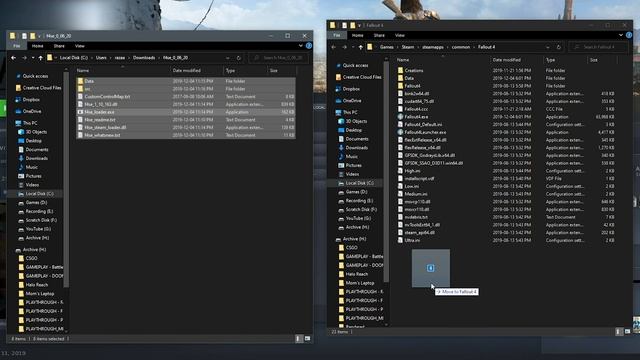Open recent locations dropdown in f4se_0_06_20 window
The height and width of the screenshot is (360, 640).
33,58
